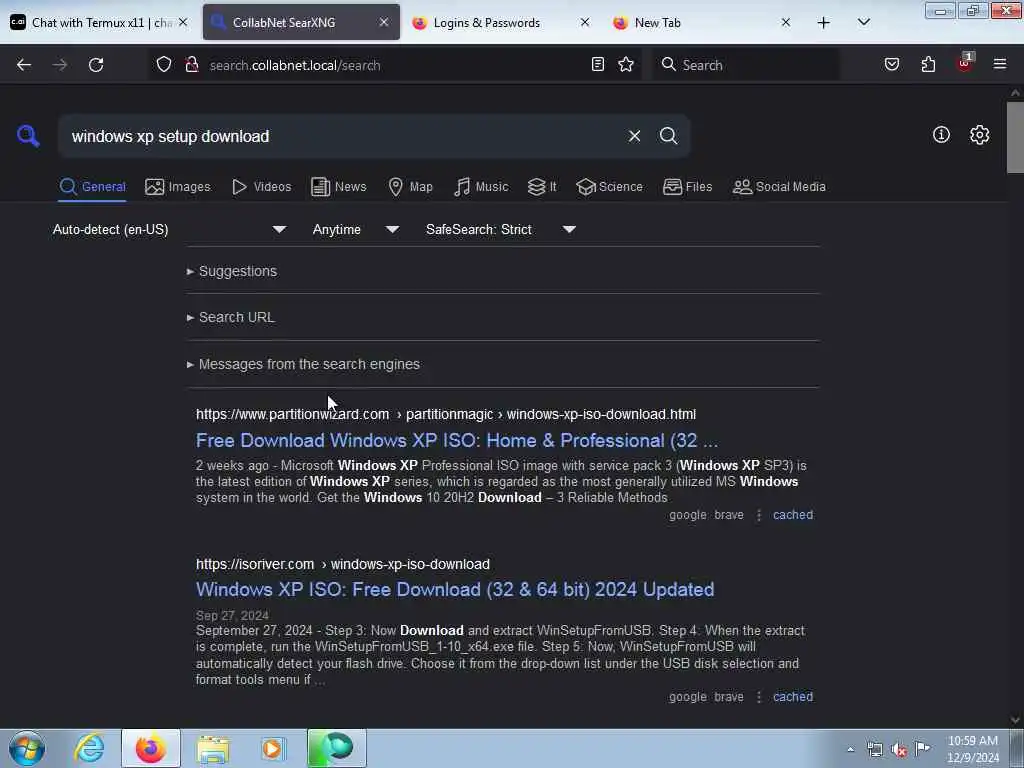Click the SearXNG search query field
Screen dimensions: 1024x768
click(343, 136)
